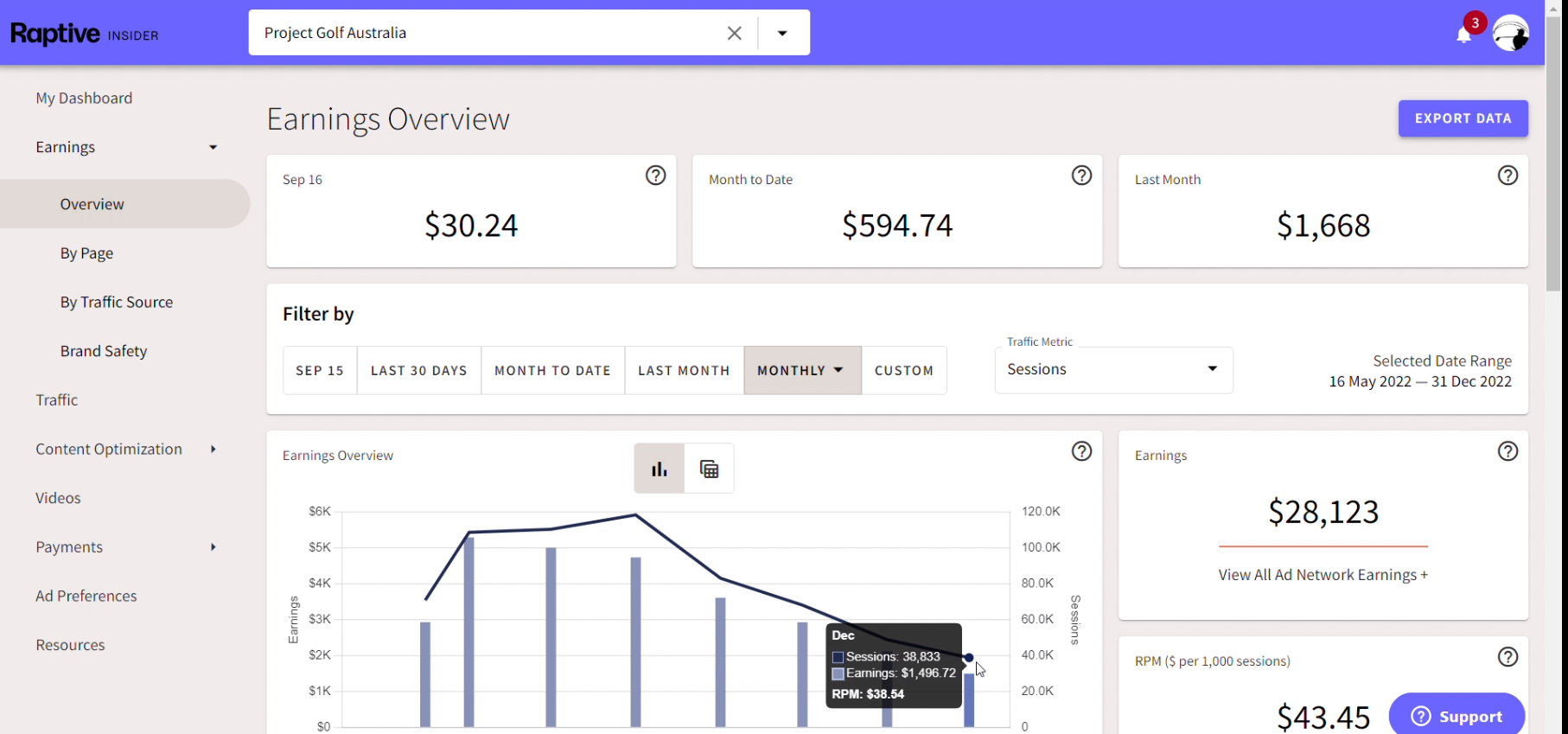View All Ad Network Earnings link
This screenshot has width=1568, height=734.
pos(1323,575)
